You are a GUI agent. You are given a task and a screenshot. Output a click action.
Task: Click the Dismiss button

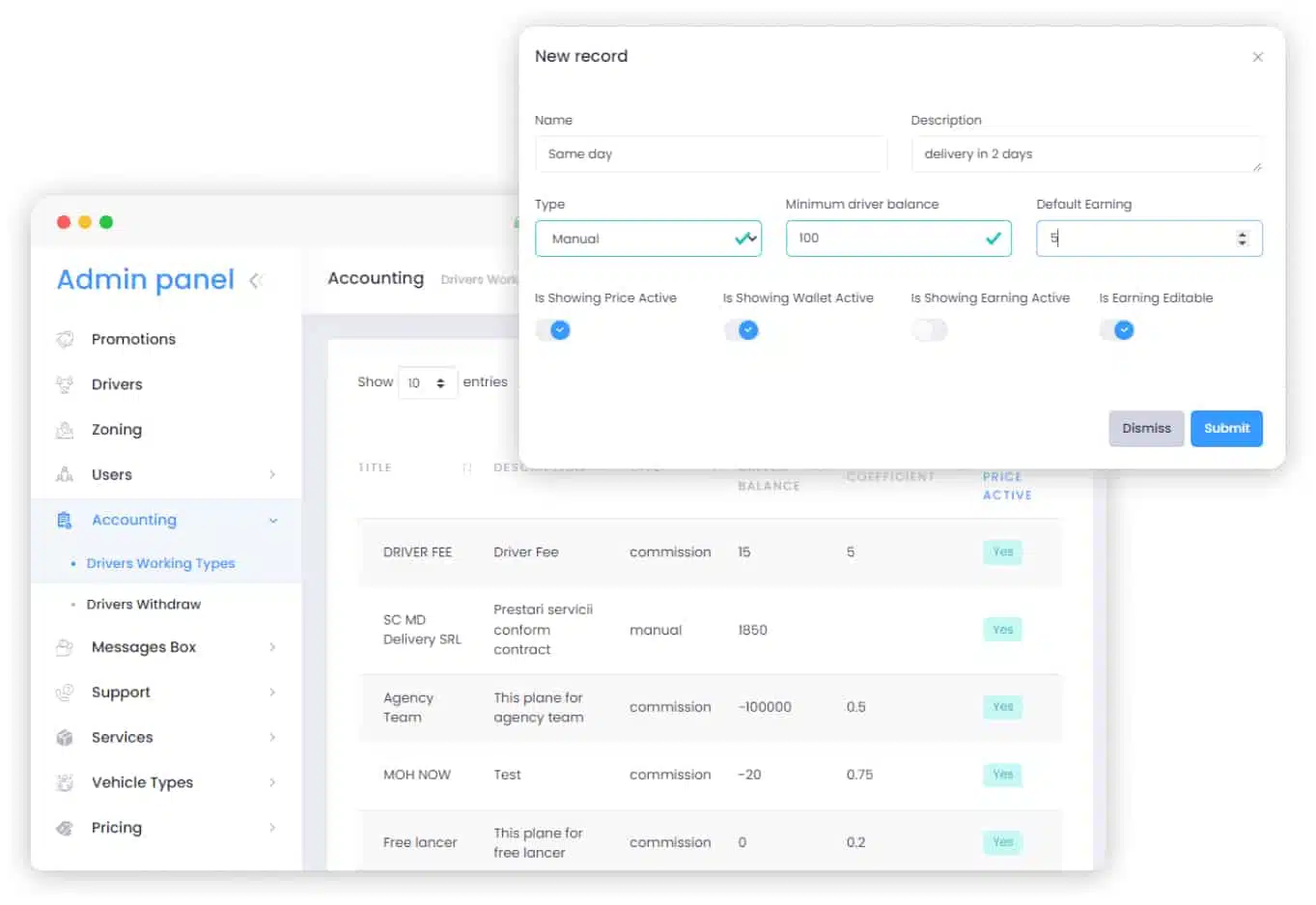1146,429
